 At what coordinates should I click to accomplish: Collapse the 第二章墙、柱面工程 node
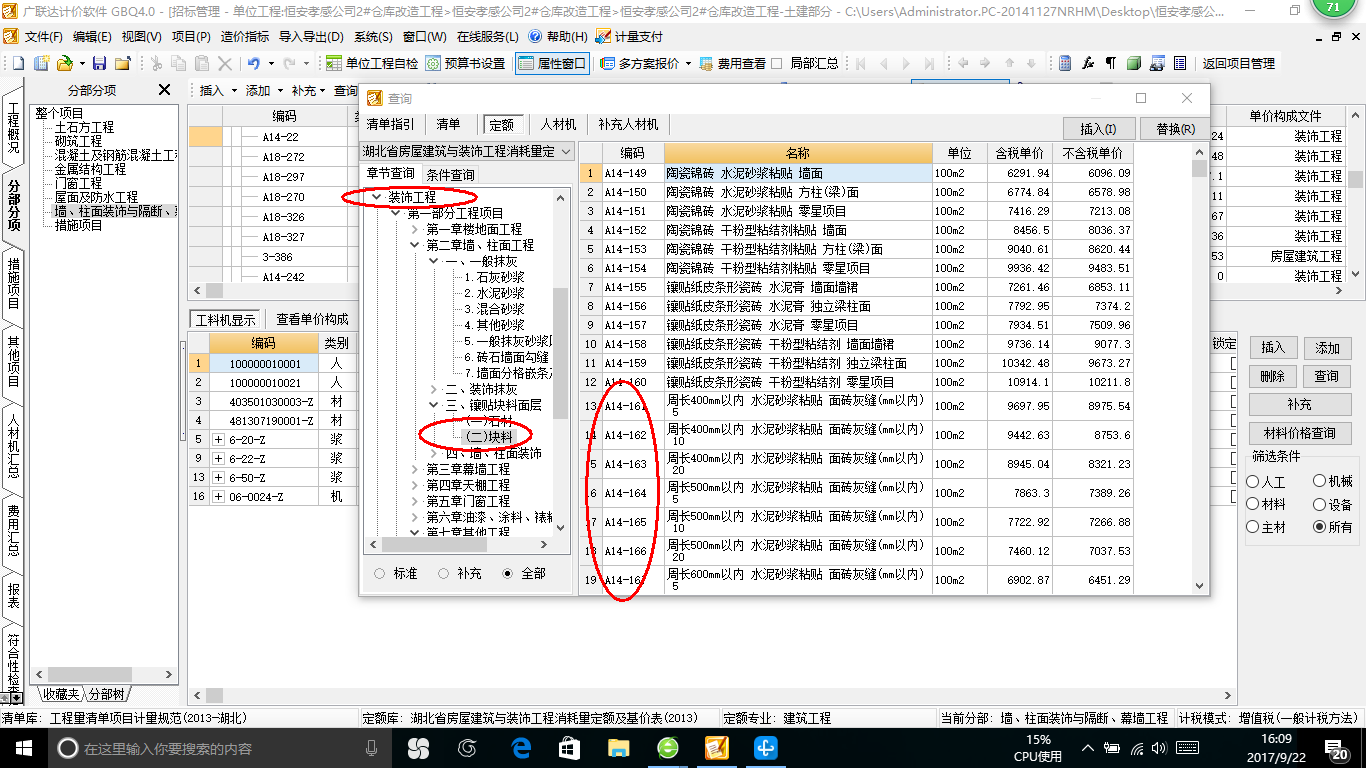coord(415,244)
